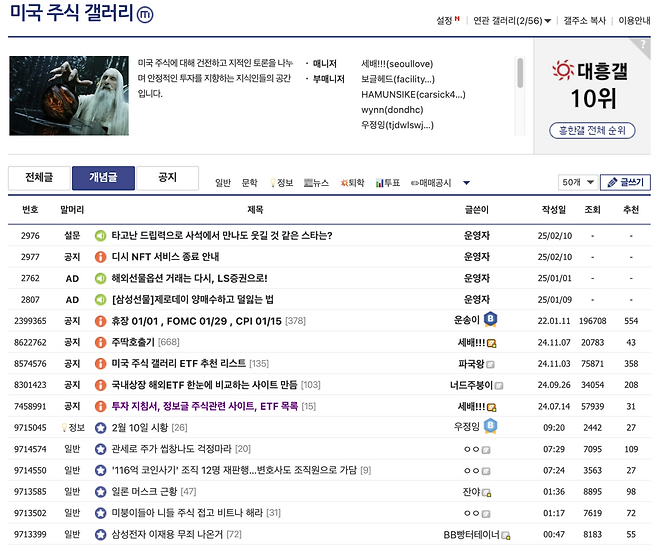
Task: Open the 이용안내 link
Action: pyautogui.click(x=634, y=21)
